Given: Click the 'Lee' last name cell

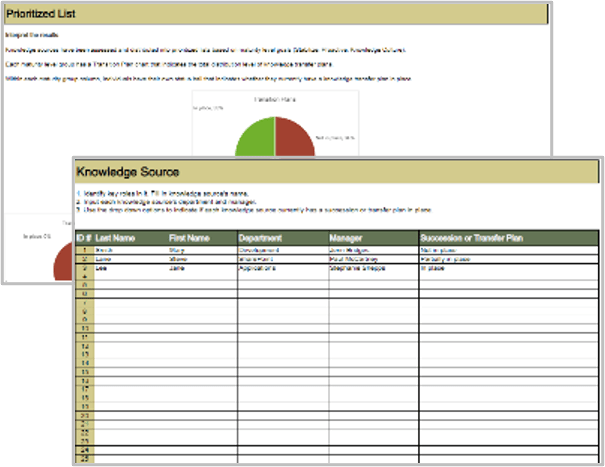Looking at the screenshot, I should pyautogui.click(x=131, y=269).
